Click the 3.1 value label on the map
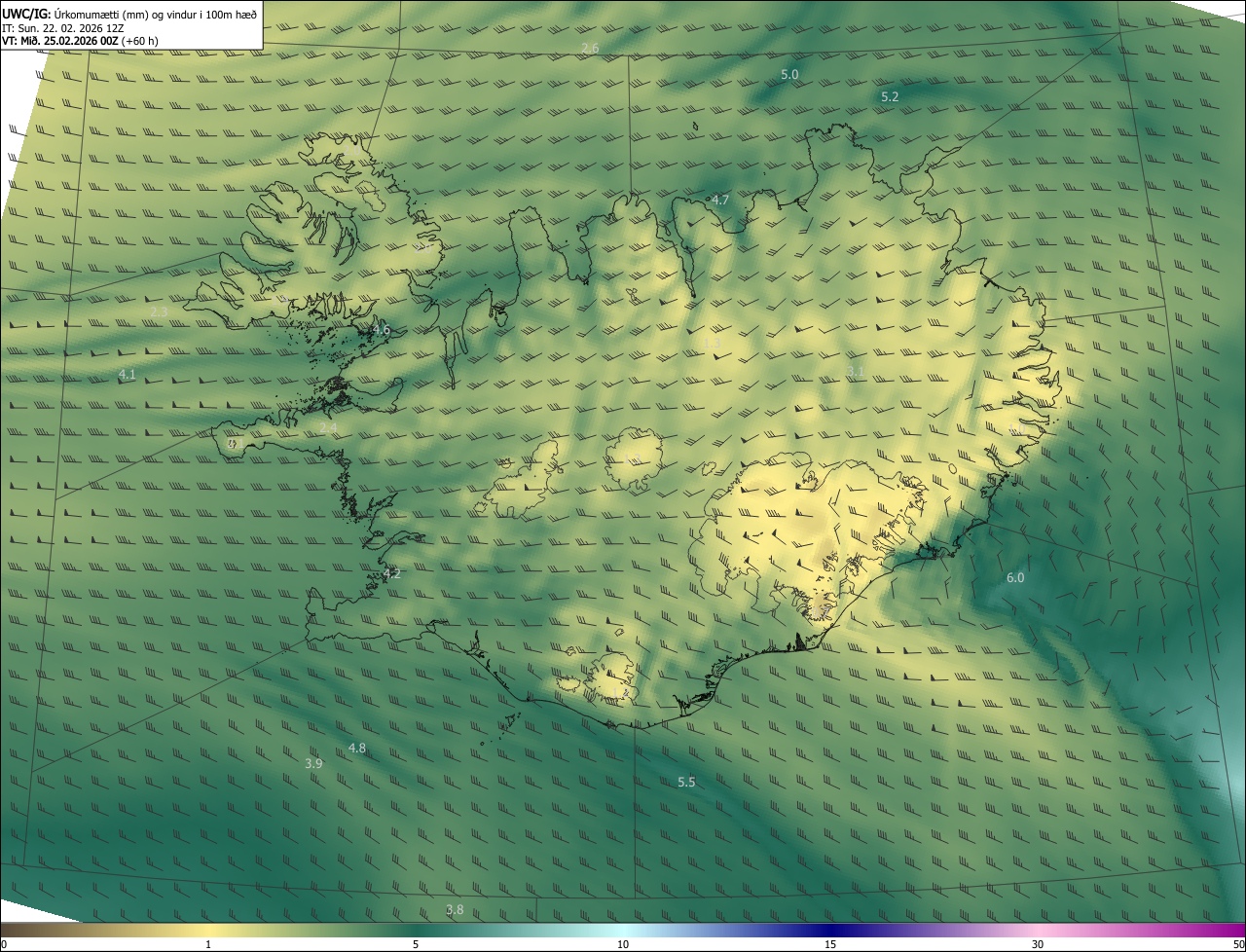The image size is (1246, 952). (x=856, y=371)
